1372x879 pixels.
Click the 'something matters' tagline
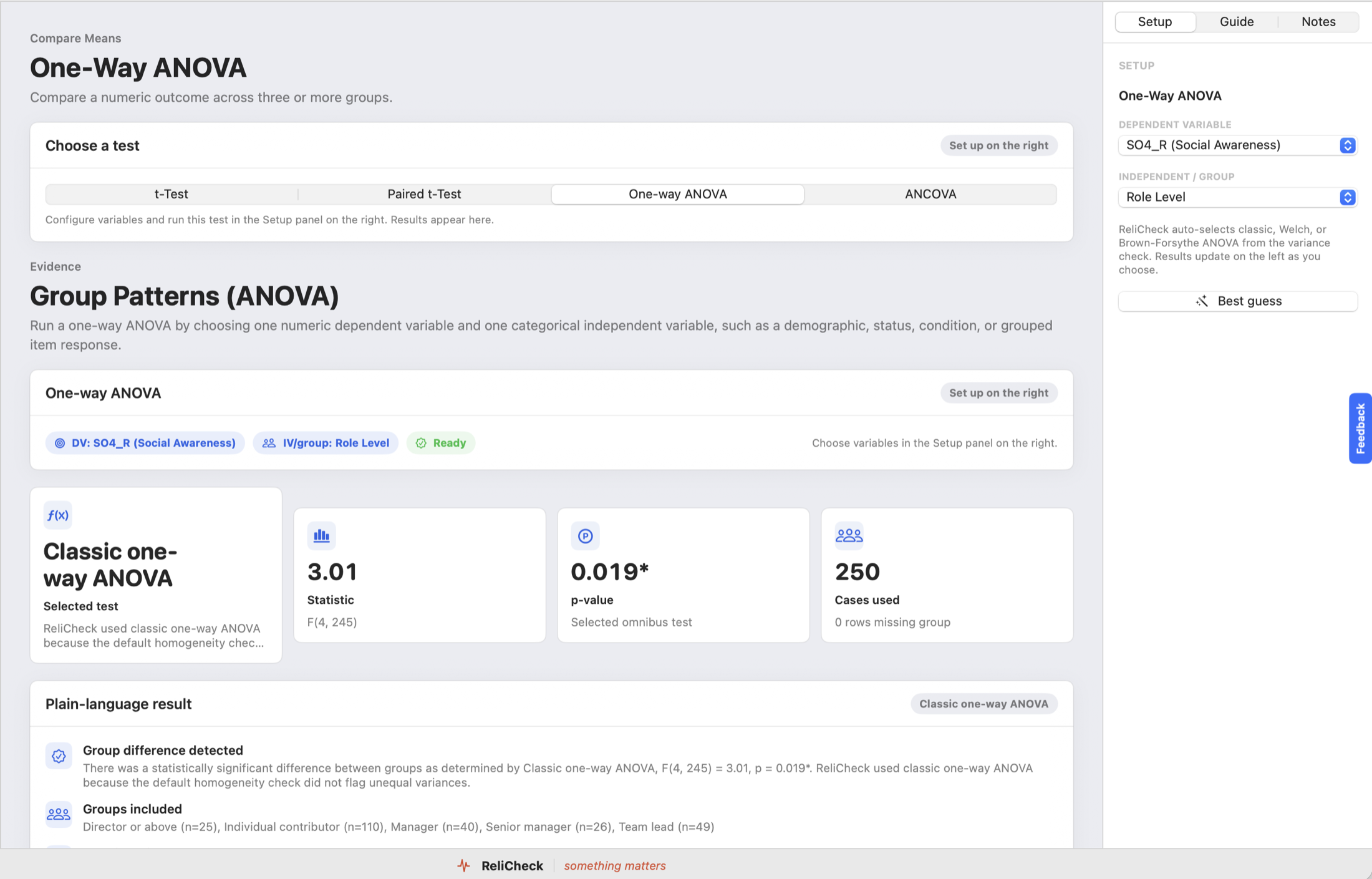[615, 866]
